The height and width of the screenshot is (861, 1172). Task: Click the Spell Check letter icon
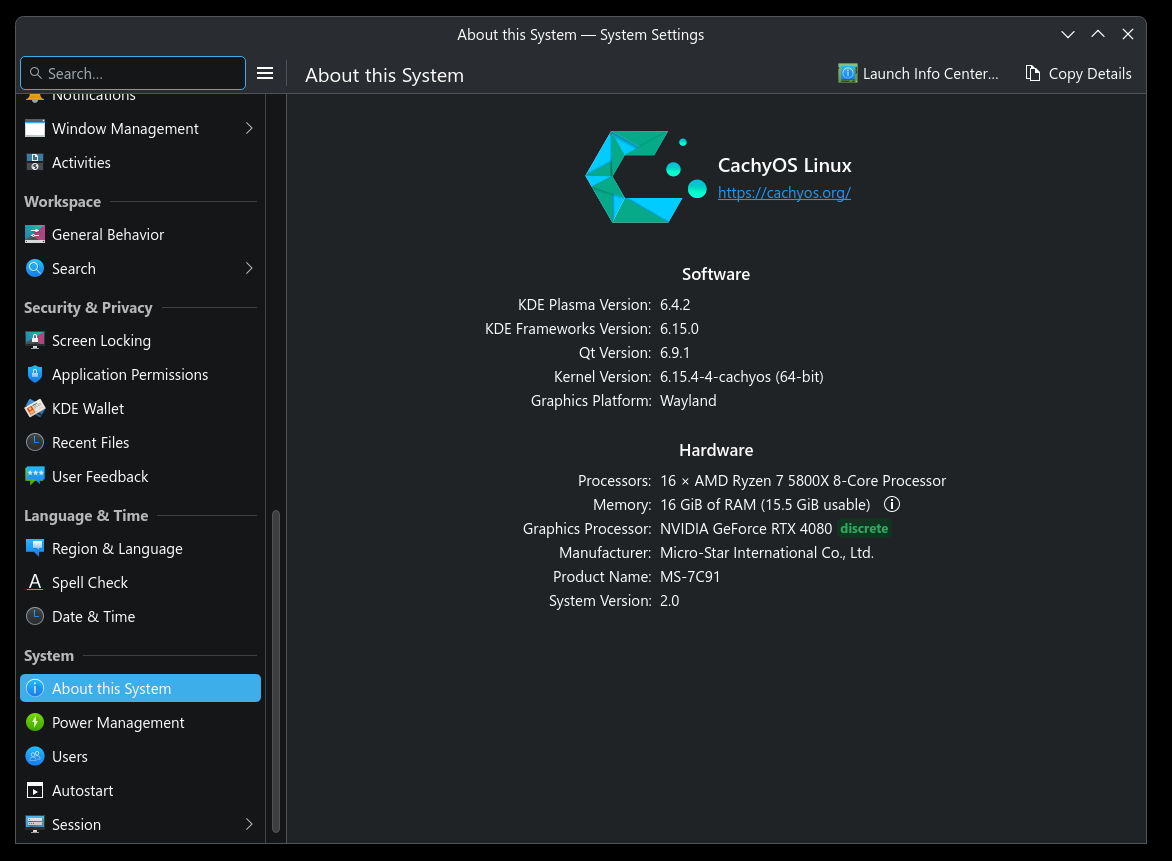[35, 583]
